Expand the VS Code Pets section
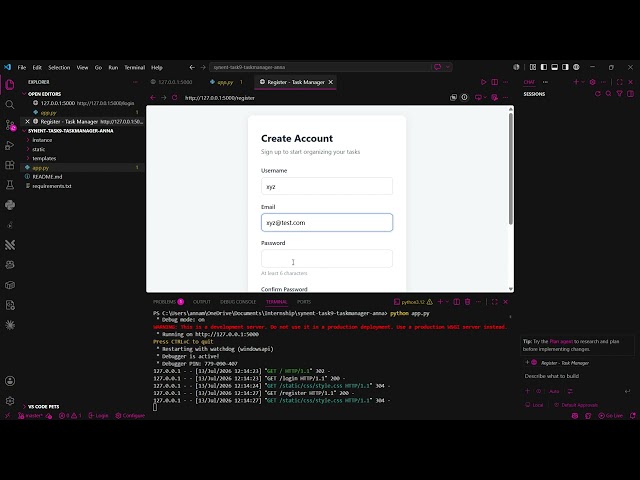This screenshot has height=480, width=640. coord(43,407)
